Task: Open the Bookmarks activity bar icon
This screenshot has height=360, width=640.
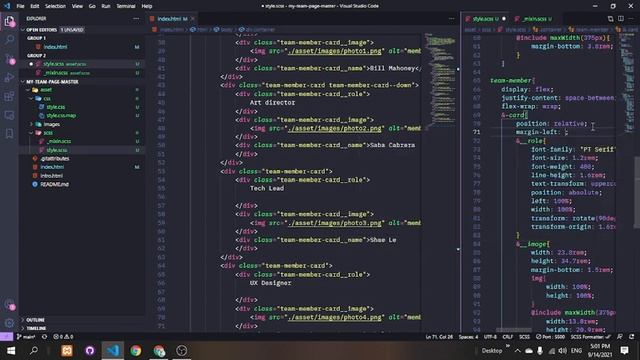Action: [9, 134]
